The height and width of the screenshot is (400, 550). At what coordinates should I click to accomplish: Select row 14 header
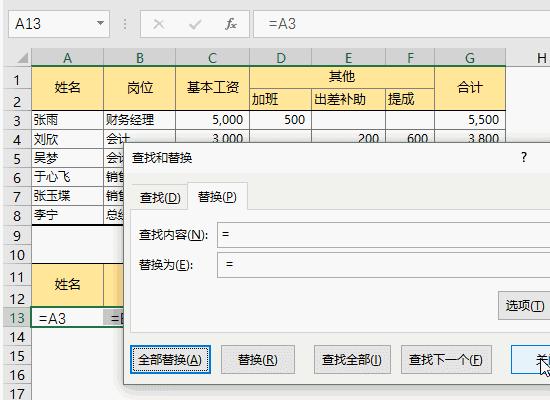pos(17,337)
